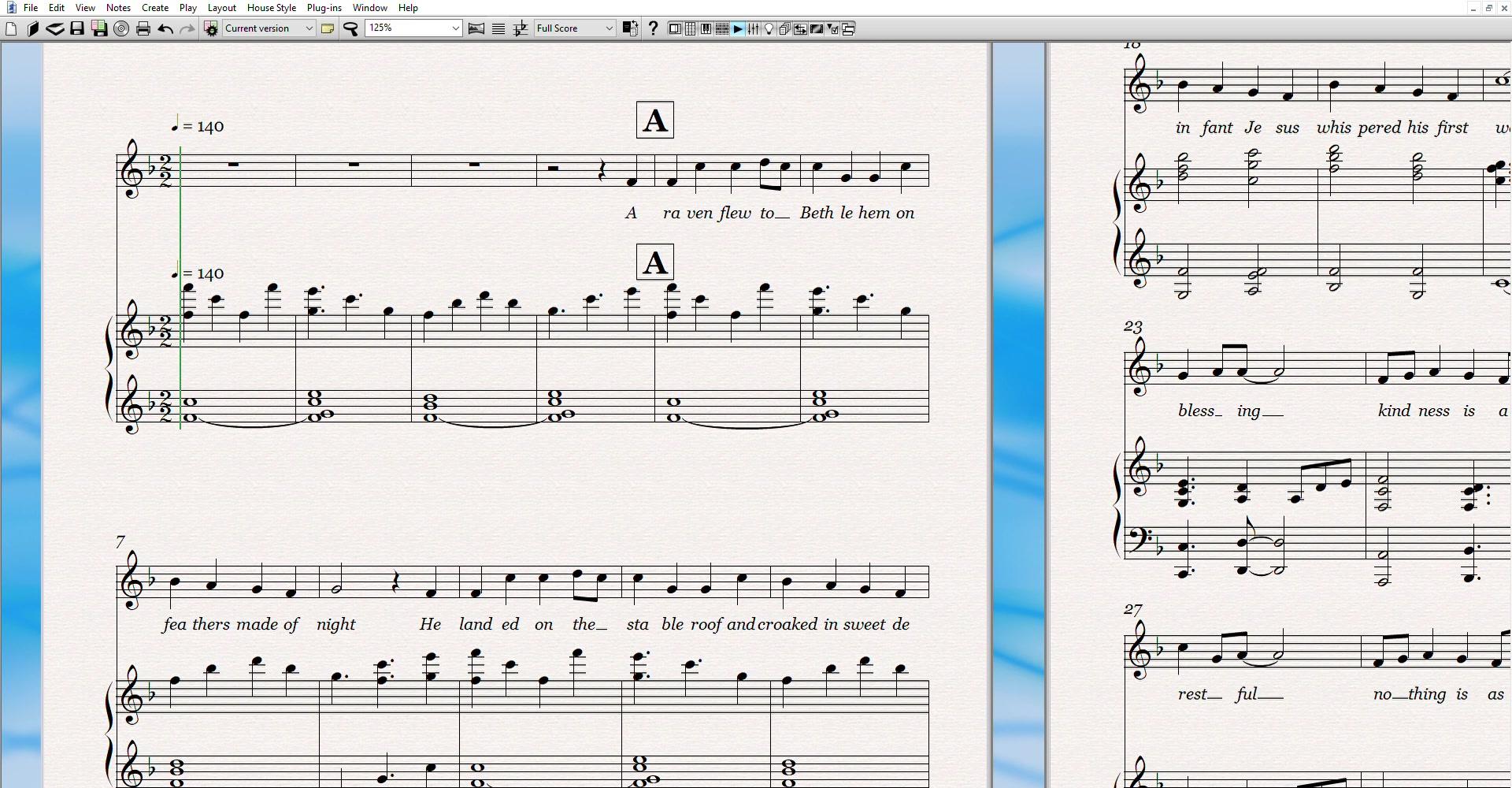Open the Plug-ins menu
1512x788 pixels.
coord(324,8)
